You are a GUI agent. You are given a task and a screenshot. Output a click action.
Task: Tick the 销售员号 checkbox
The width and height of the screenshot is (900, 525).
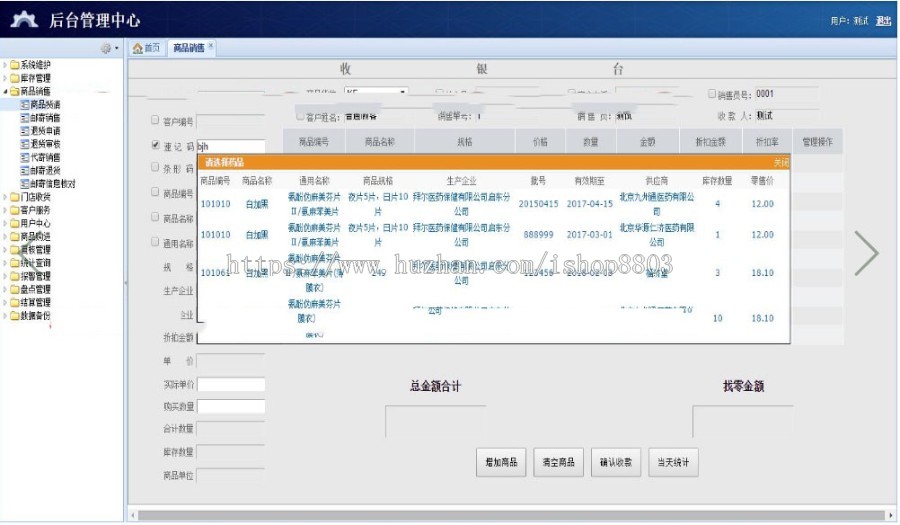pos(712,94)
